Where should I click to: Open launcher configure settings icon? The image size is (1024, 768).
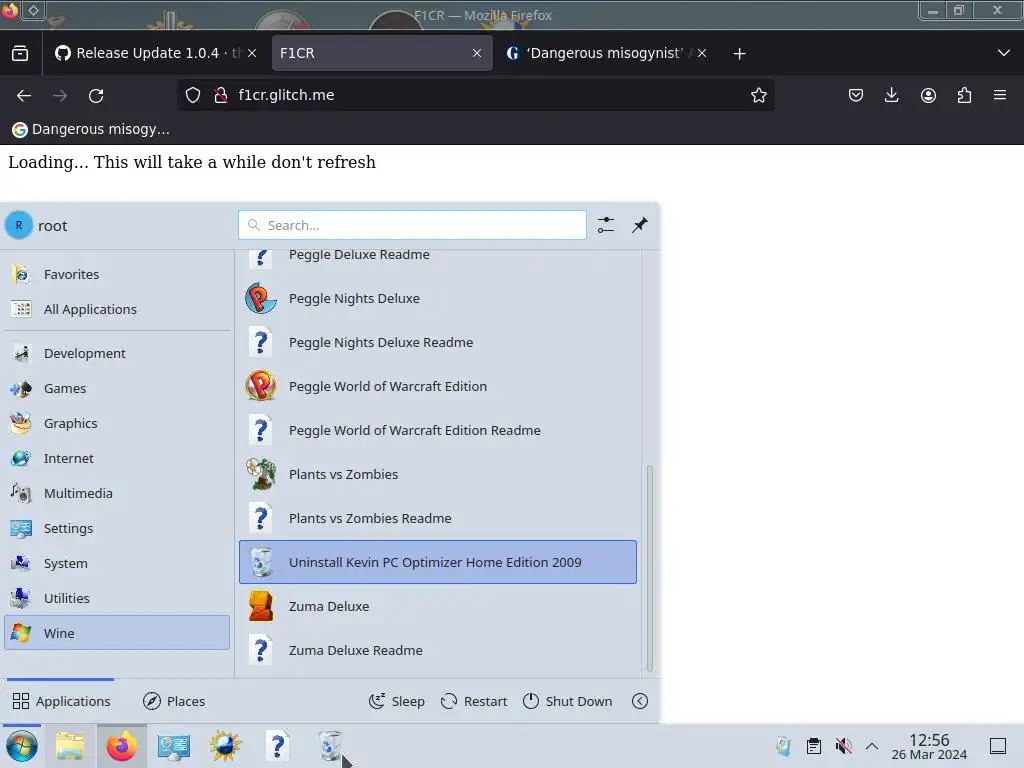[606, 225]
